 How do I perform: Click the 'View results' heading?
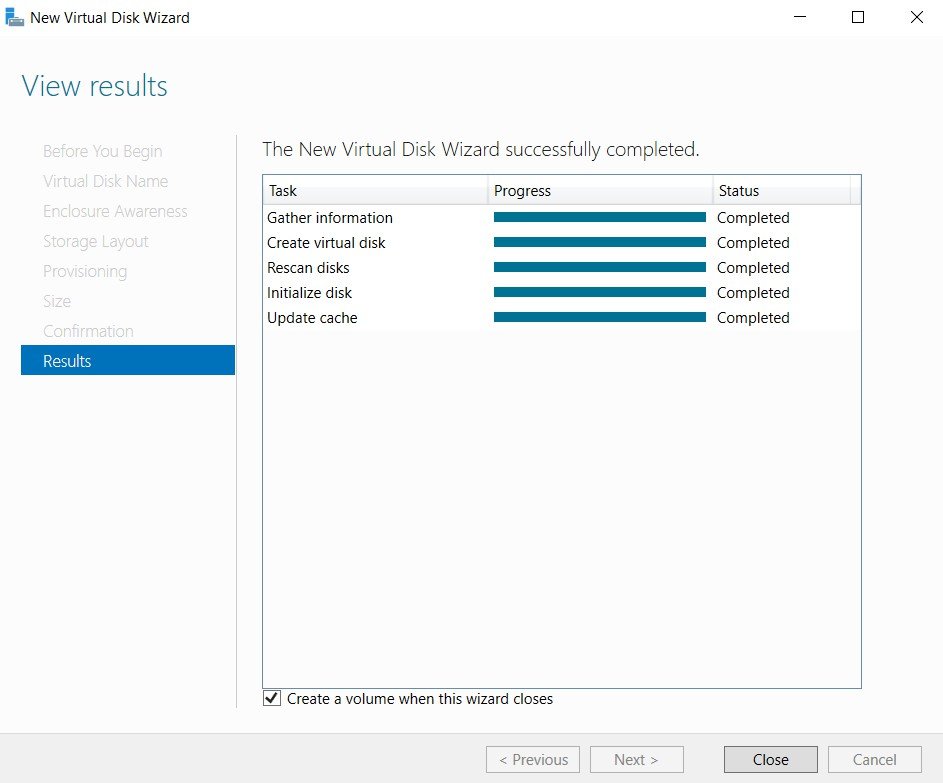pos(94,86)
